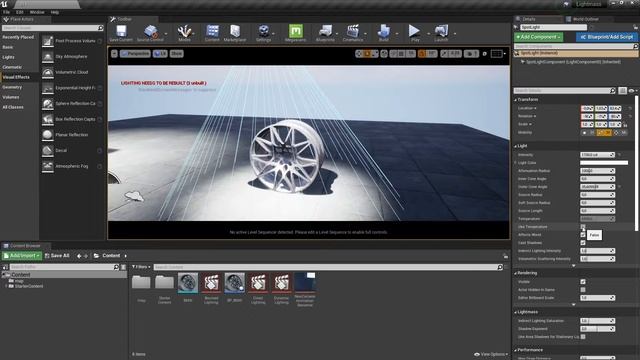Viewport: 640px width, 360px height.
Task: Click the Build toolbar icon
Action: click(384, 32)
